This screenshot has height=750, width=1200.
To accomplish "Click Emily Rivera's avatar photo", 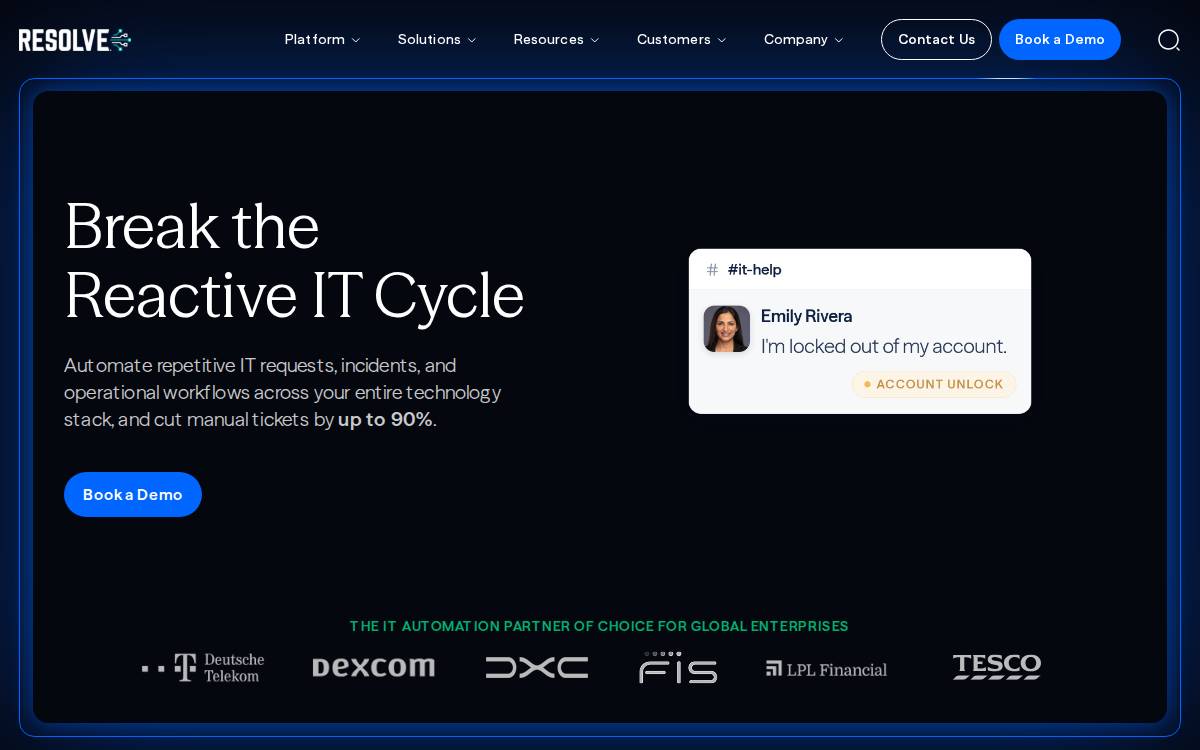I will (x=727, y=329).
